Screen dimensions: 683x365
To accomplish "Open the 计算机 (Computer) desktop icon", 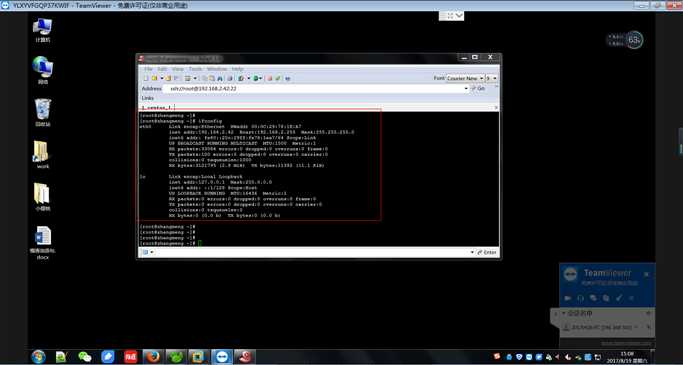I will pyautogui.click(x=43, y=30).
